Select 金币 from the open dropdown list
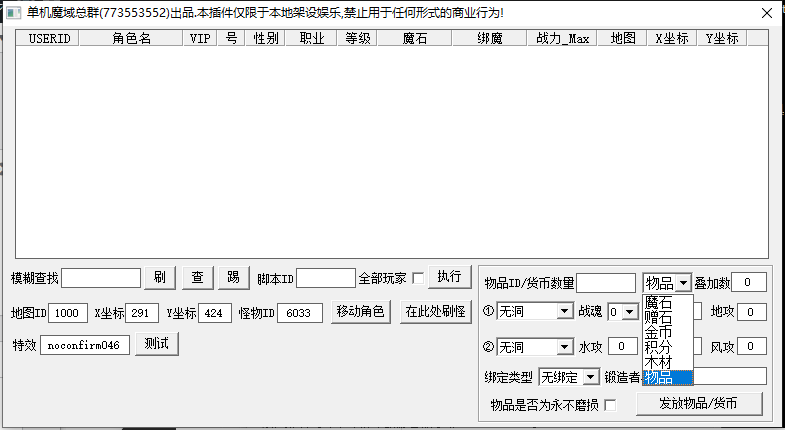 point(668,332)
